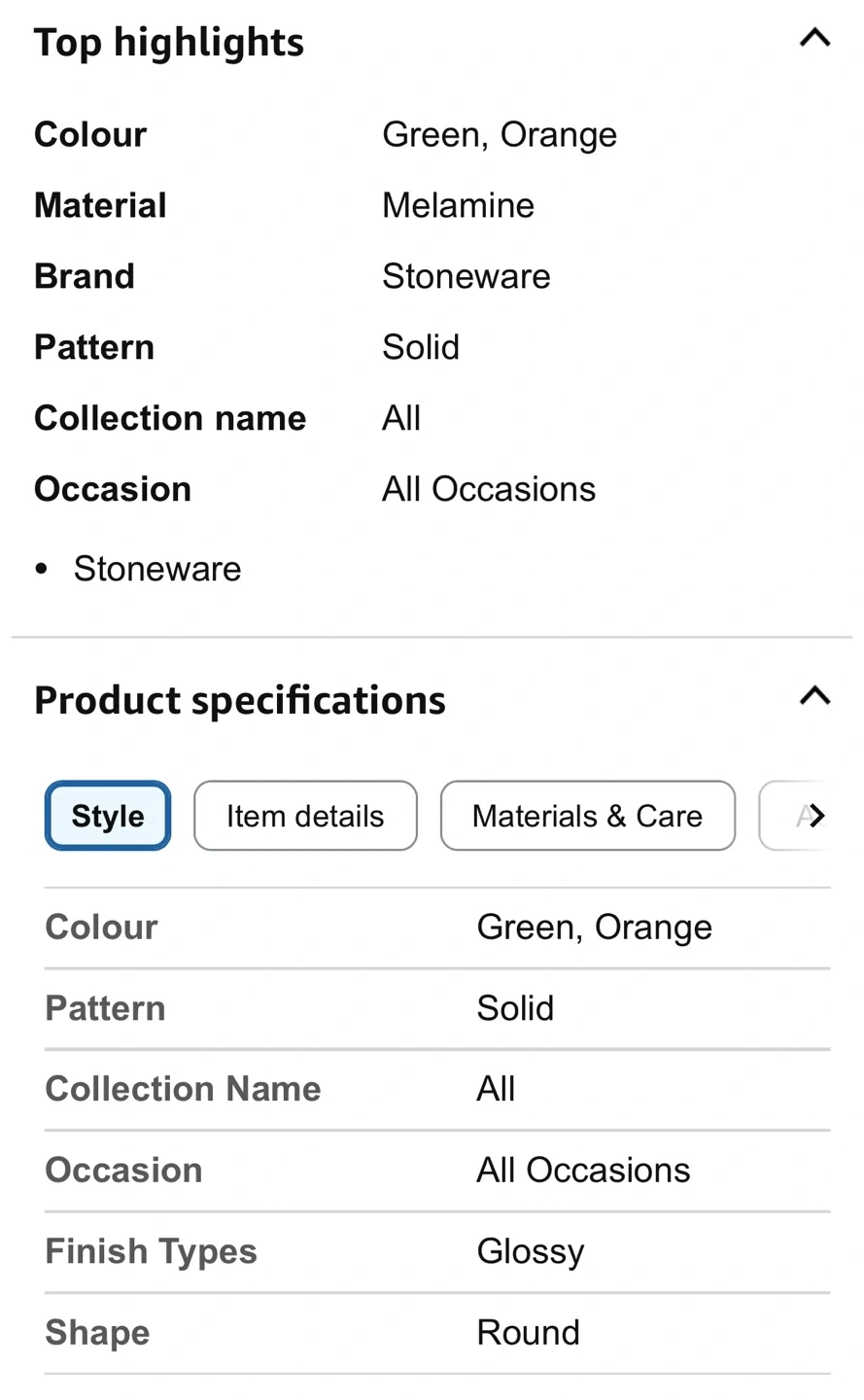Select the Style tab
Image resolution: width=864 pixels, height=1400 pixels.
[x=108, y=816]
